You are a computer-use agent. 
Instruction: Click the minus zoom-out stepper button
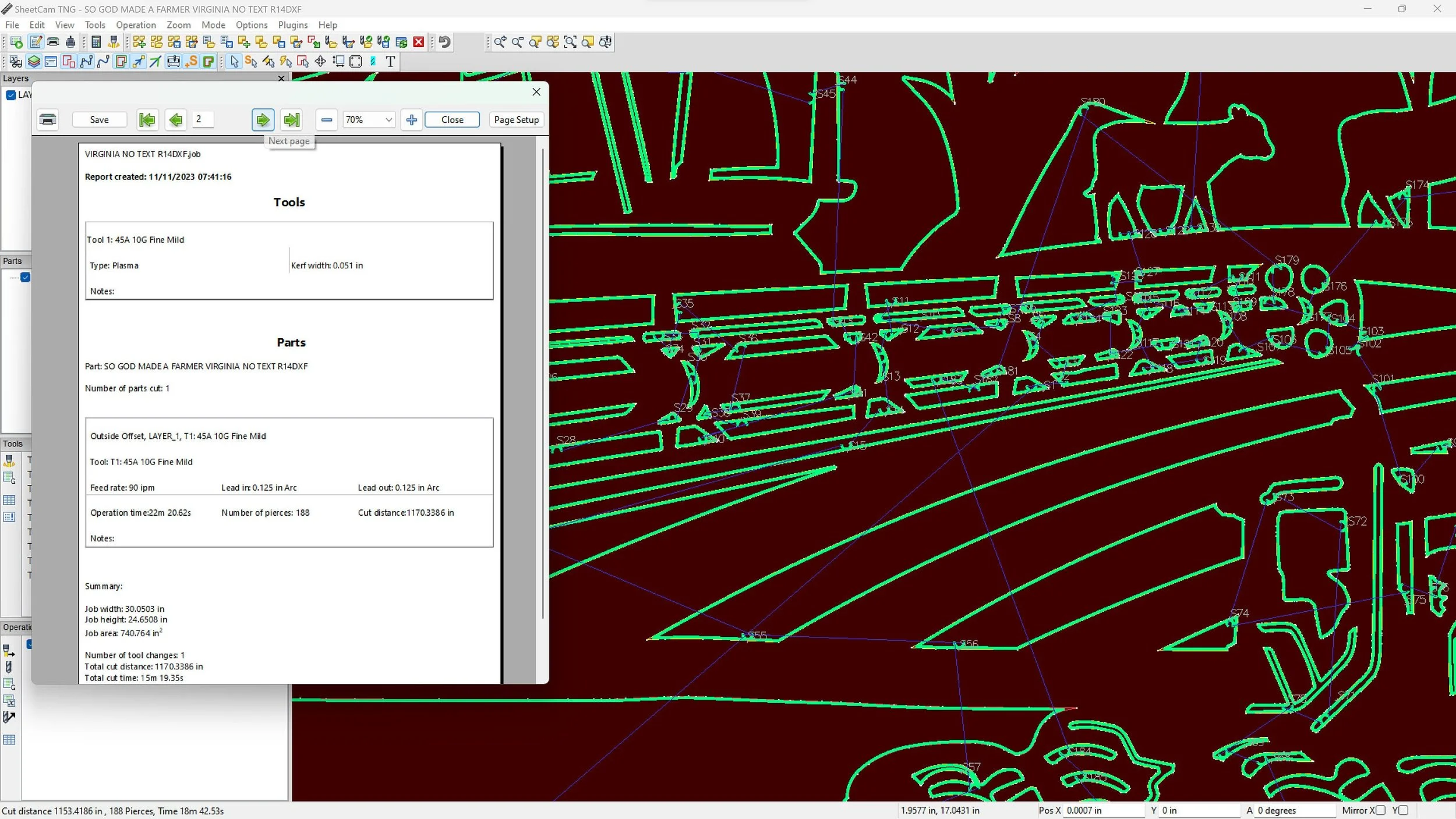(327, 120)
